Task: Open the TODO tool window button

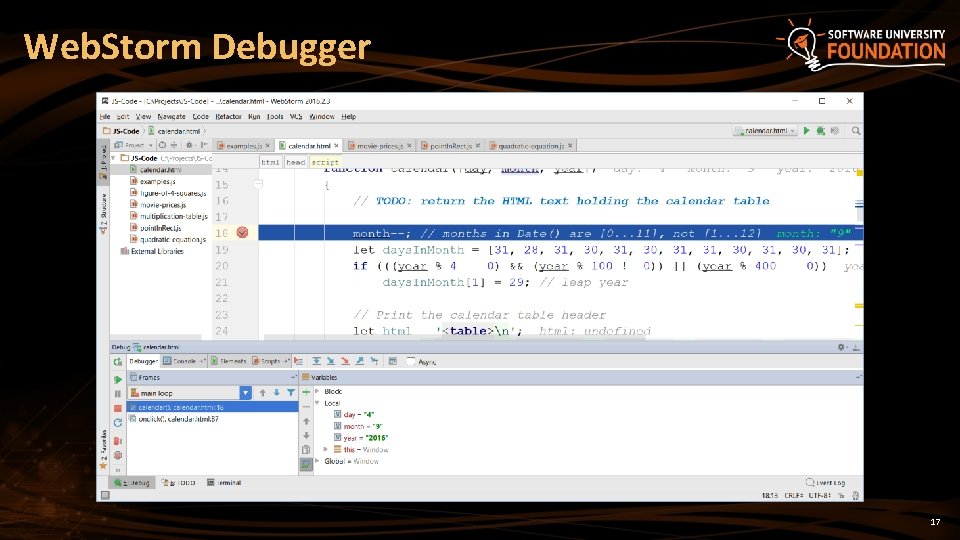Action: (178, 482)
